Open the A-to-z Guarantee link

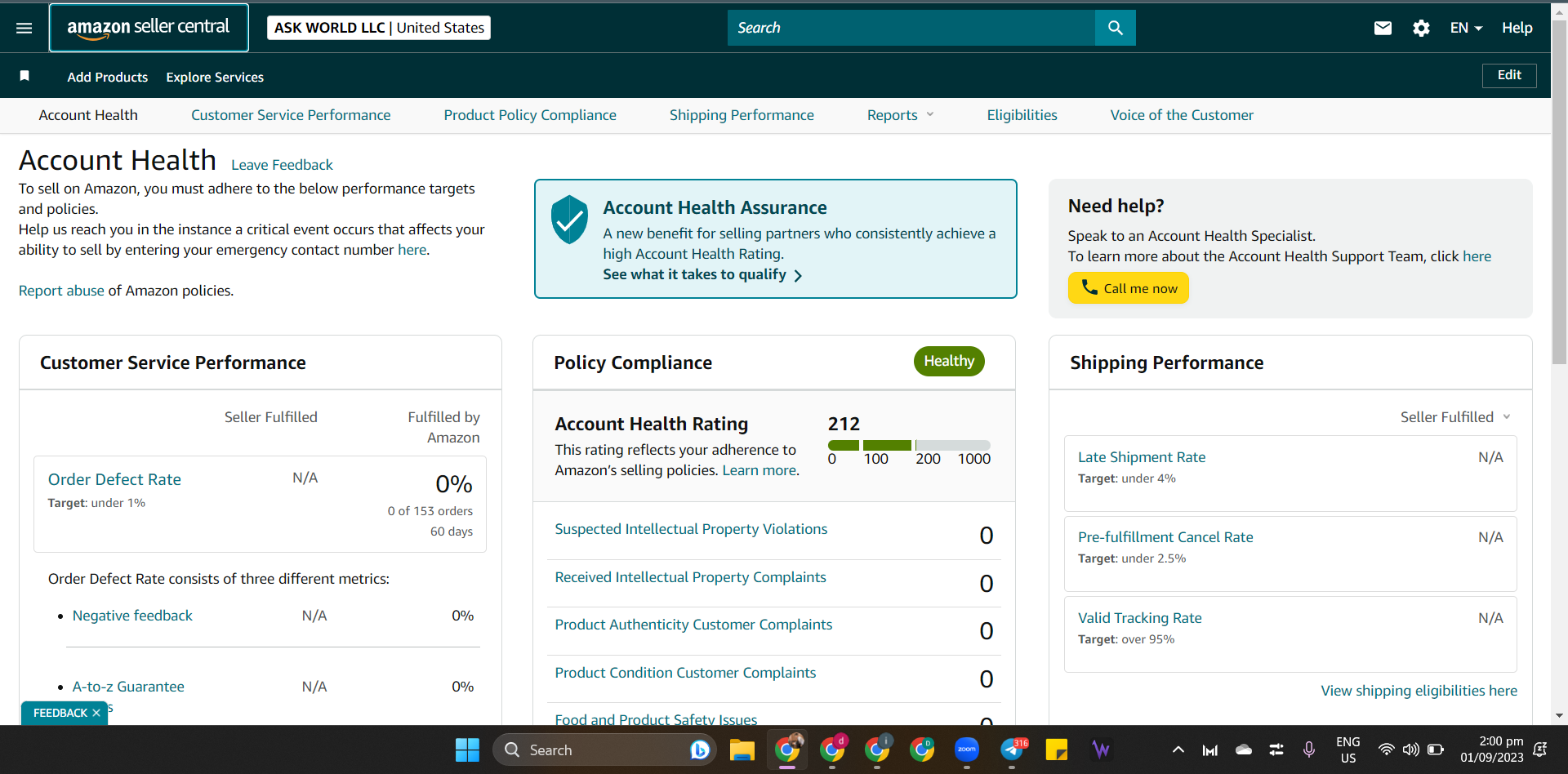click(128, 687)
